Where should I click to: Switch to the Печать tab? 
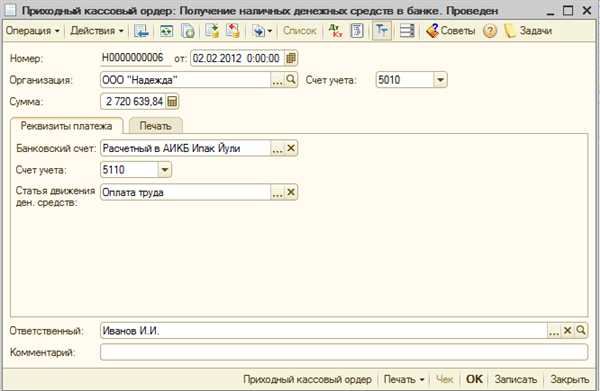coord(155,126)
